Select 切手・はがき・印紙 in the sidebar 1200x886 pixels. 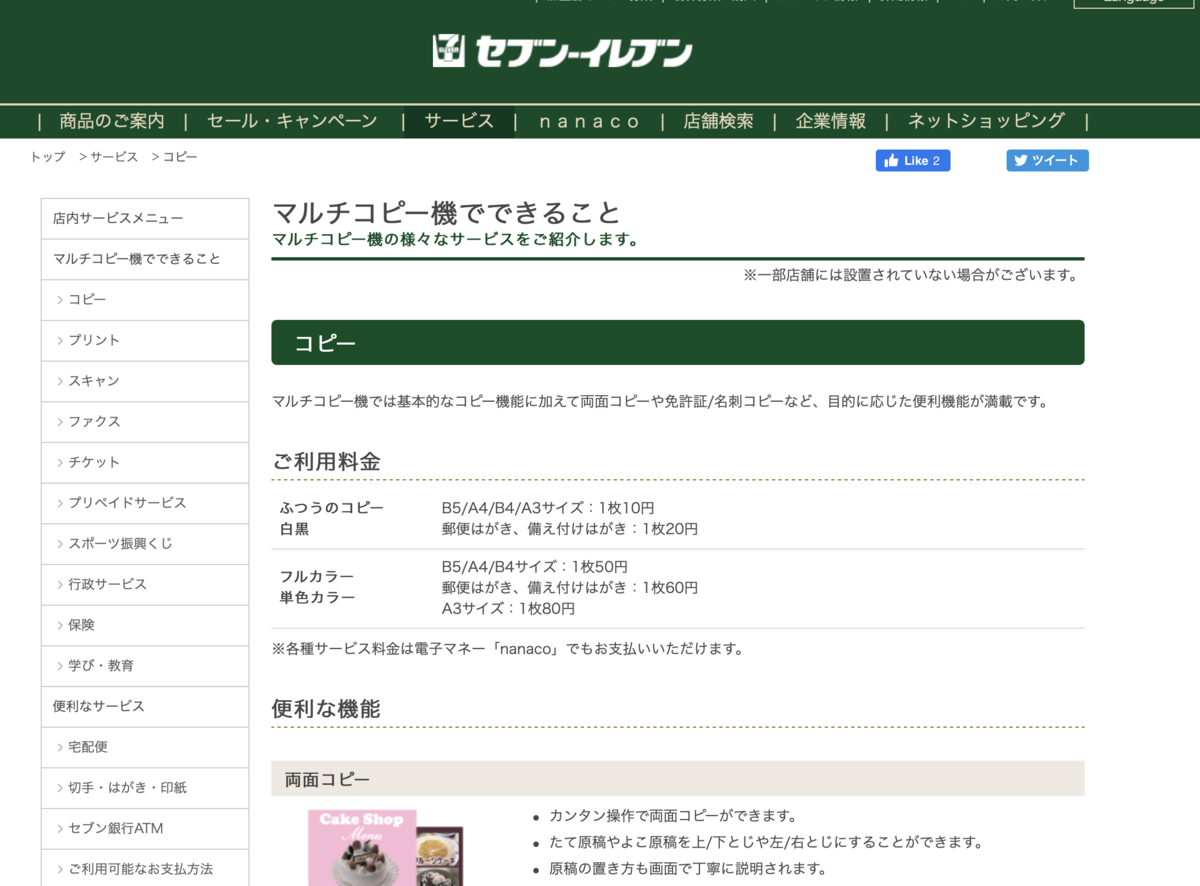coord(145,788)
